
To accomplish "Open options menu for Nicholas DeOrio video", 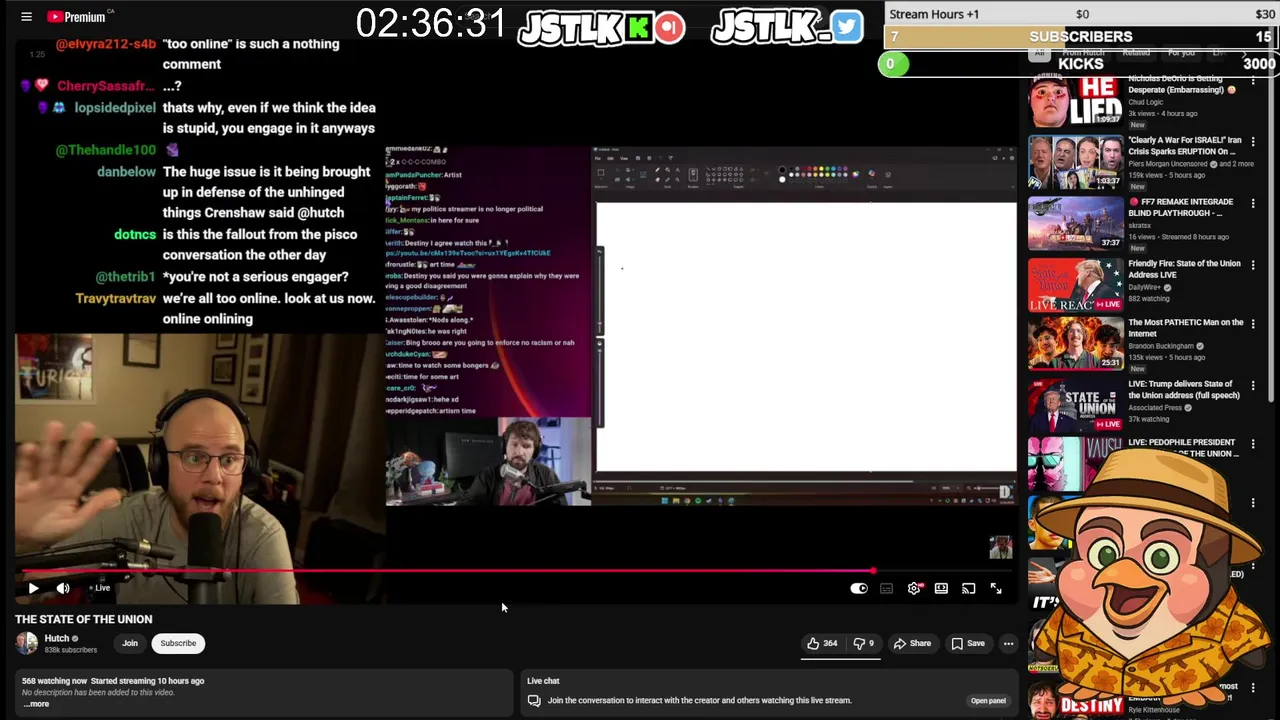I will (1253, 81).
